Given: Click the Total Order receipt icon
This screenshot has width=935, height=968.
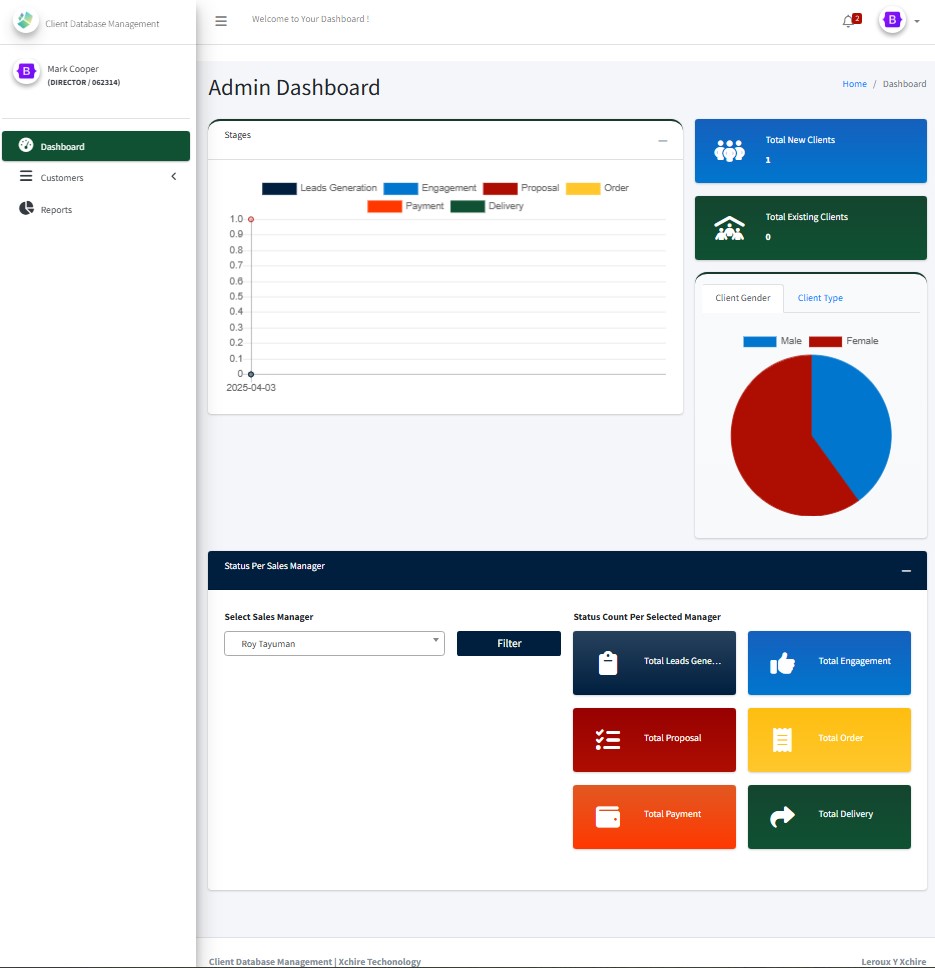Looking at the screenshot, I should [x=782, y=740].
